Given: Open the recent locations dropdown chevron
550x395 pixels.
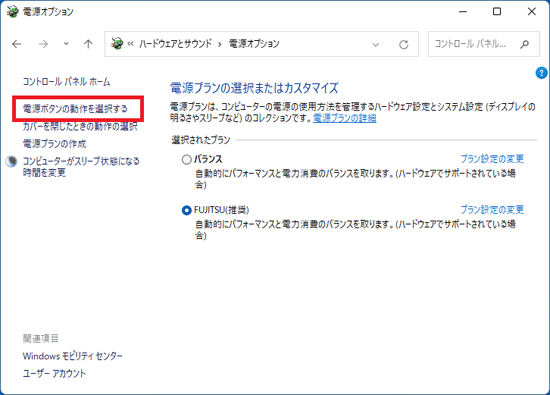Looking at the screenshot, I should [x=66, y=44].
